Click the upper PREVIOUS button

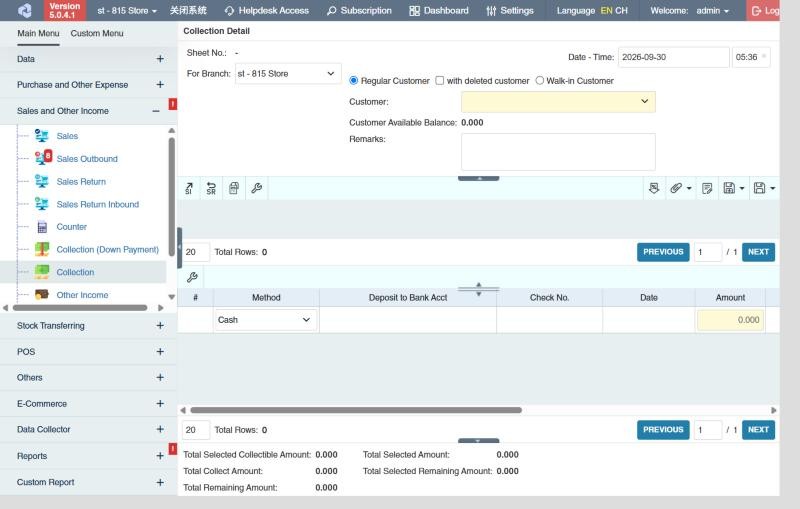click(x=663, y=252)
